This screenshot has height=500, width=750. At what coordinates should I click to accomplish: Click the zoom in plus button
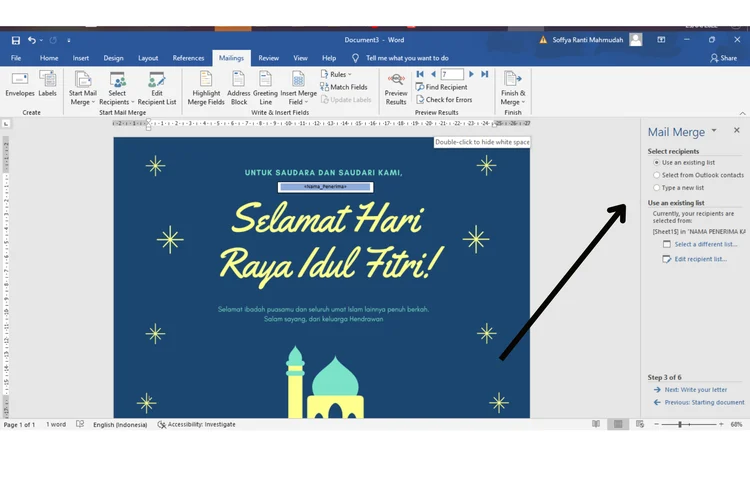click(x=721, y=424)
